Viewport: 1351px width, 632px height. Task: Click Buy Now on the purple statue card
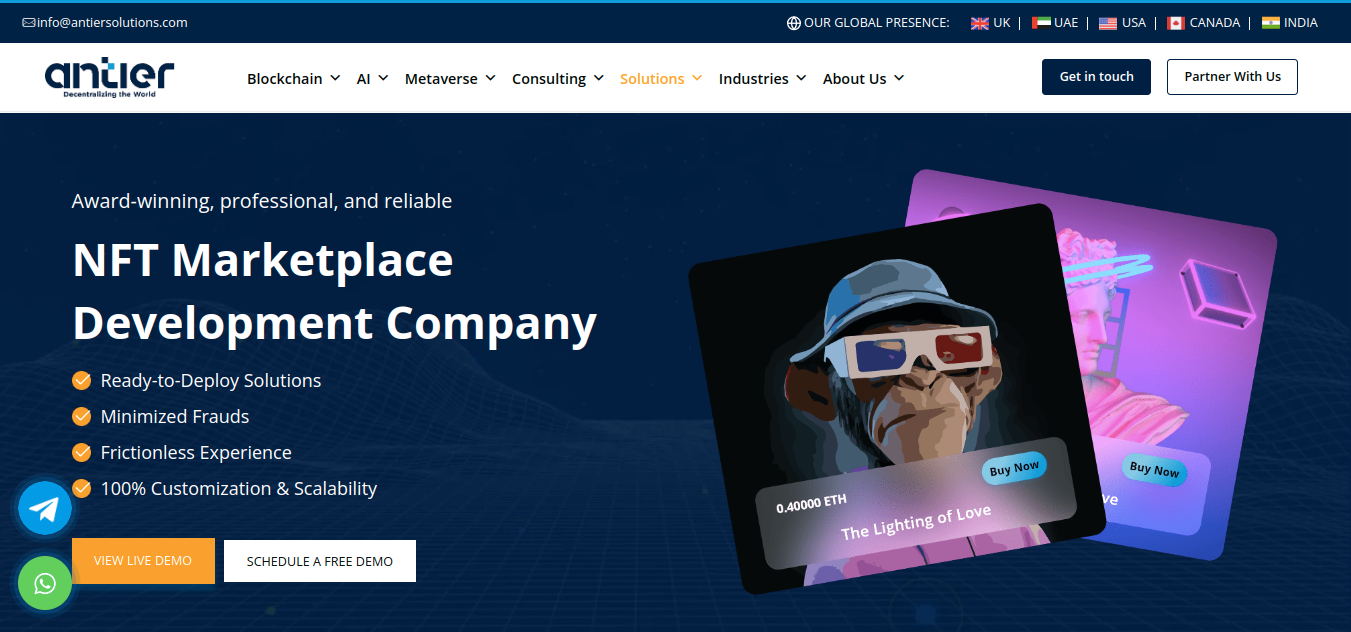1154,469
